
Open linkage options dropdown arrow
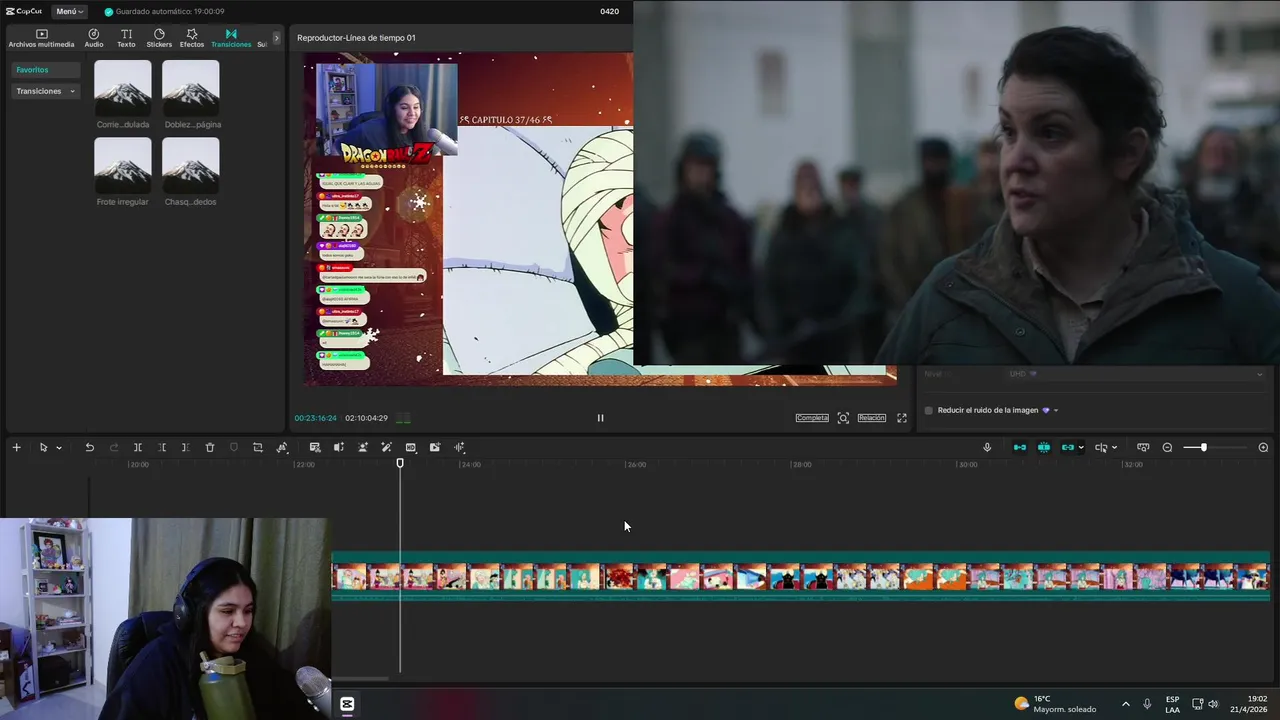(1081, 448)
